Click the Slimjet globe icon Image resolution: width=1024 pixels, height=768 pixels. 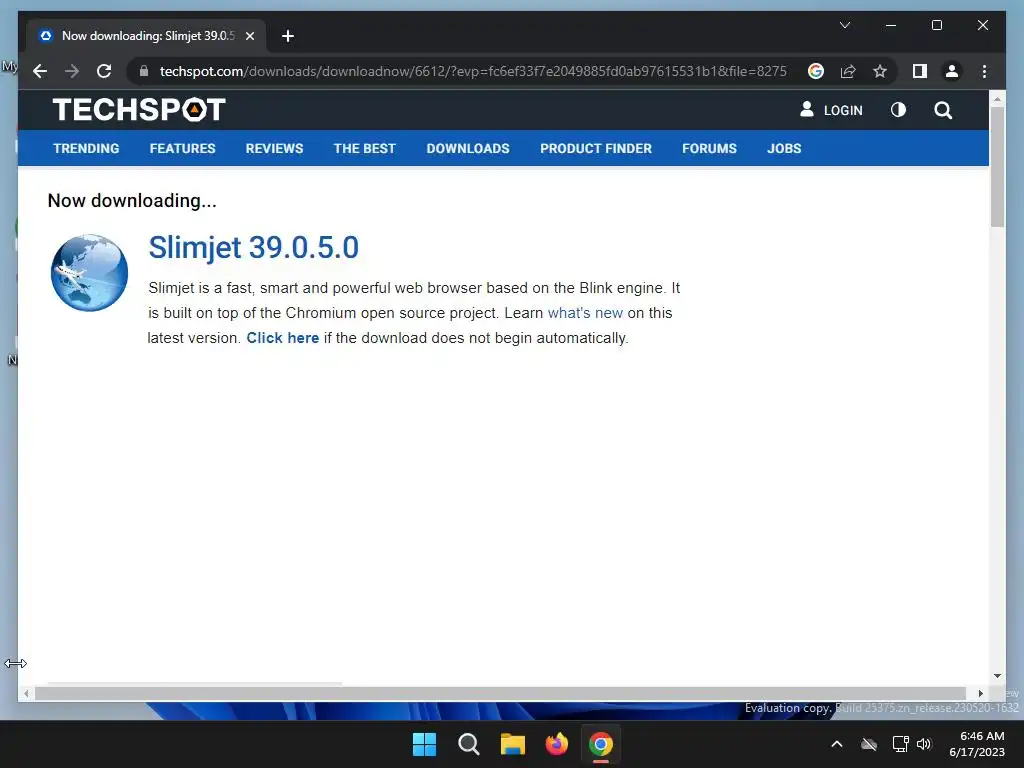tap(89, 272)
